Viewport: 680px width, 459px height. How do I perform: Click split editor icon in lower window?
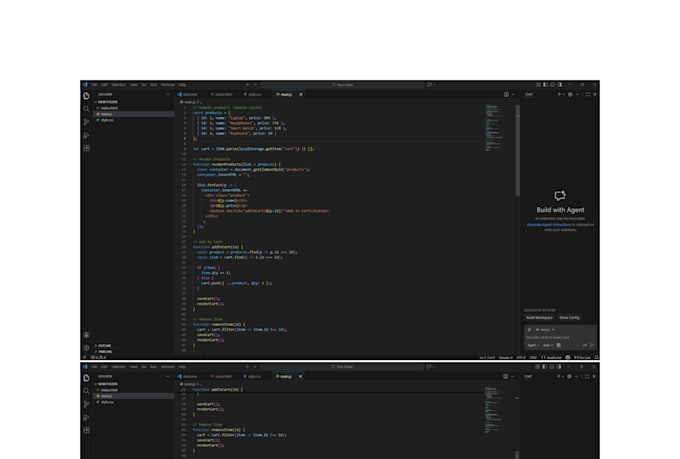(506, 376)
